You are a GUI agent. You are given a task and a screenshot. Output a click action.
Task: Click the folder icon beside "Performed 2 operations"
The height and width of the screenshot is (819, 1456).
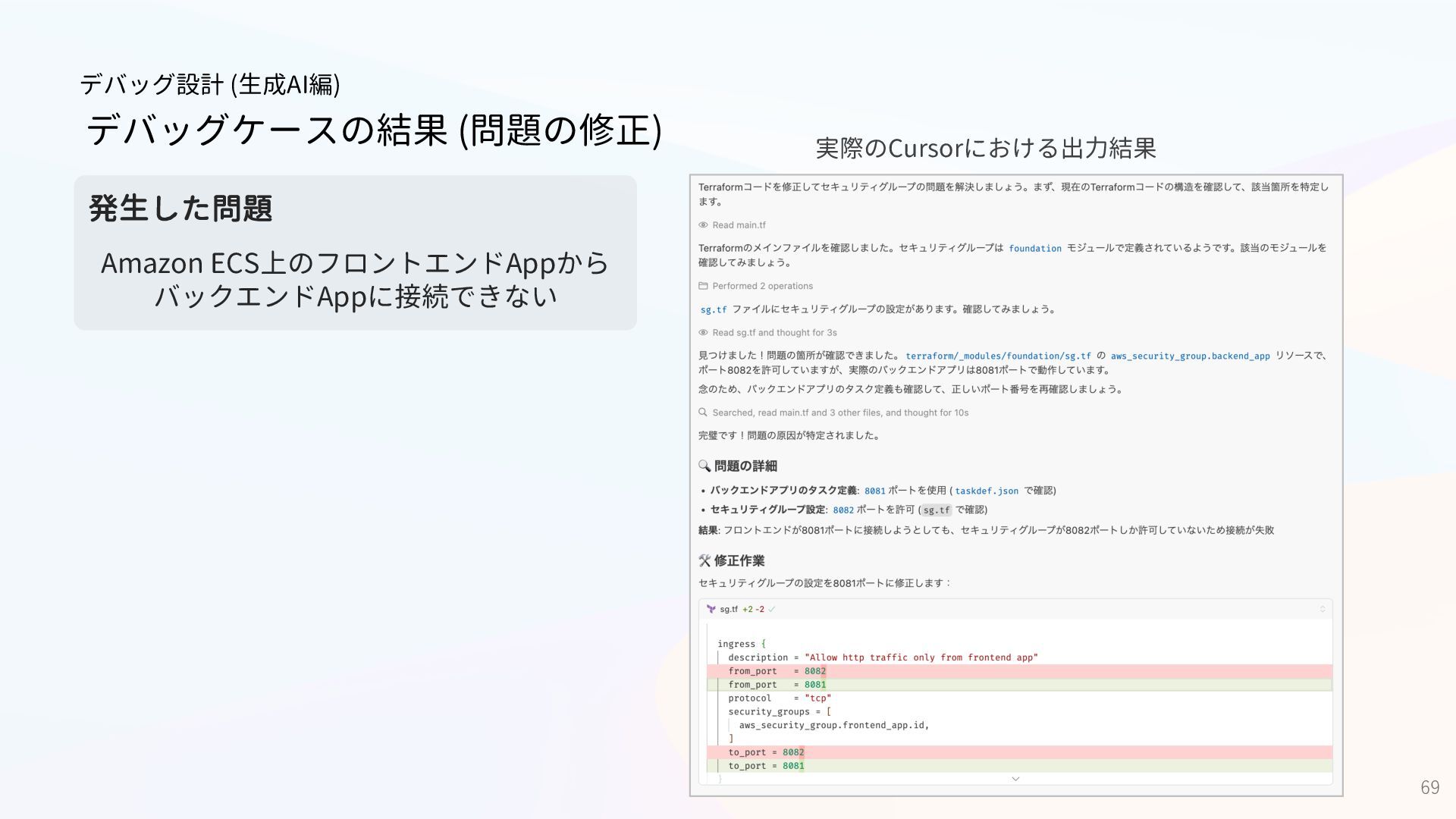703,286
